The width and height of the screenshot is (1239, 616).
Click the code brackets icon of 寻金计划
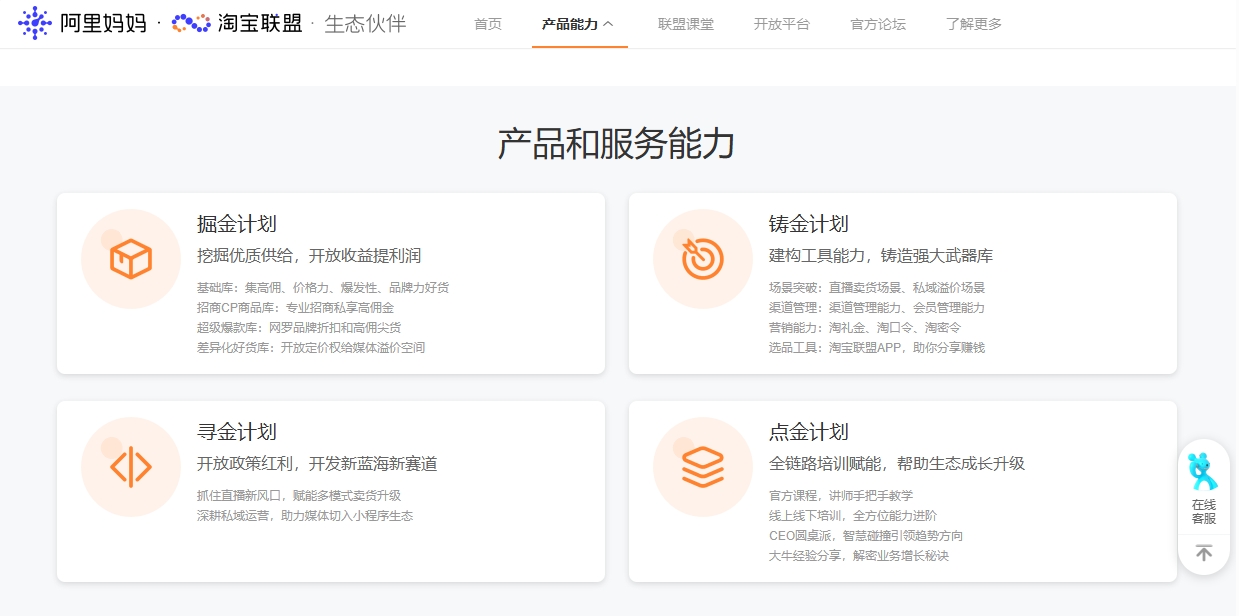point(131,467)
